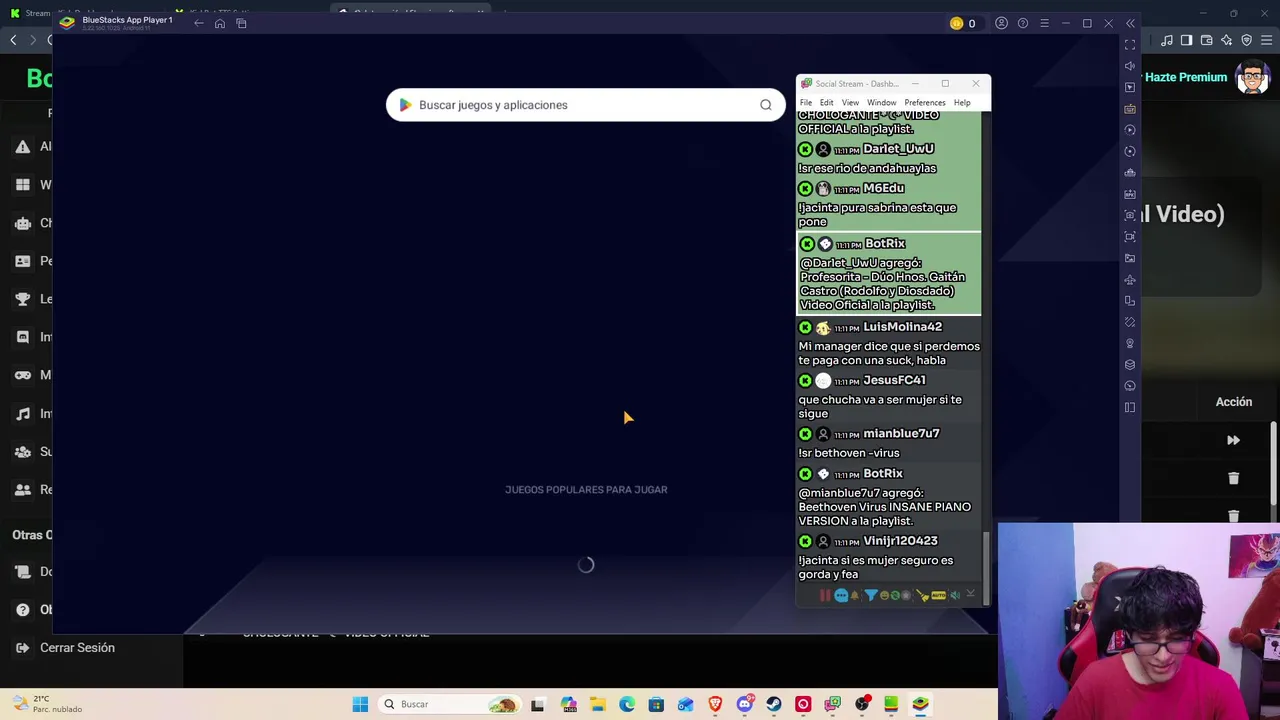1280x720 pixels.
Task: Collapse the Social Stream bottom toolbar arrow
Action: point(970,595)
